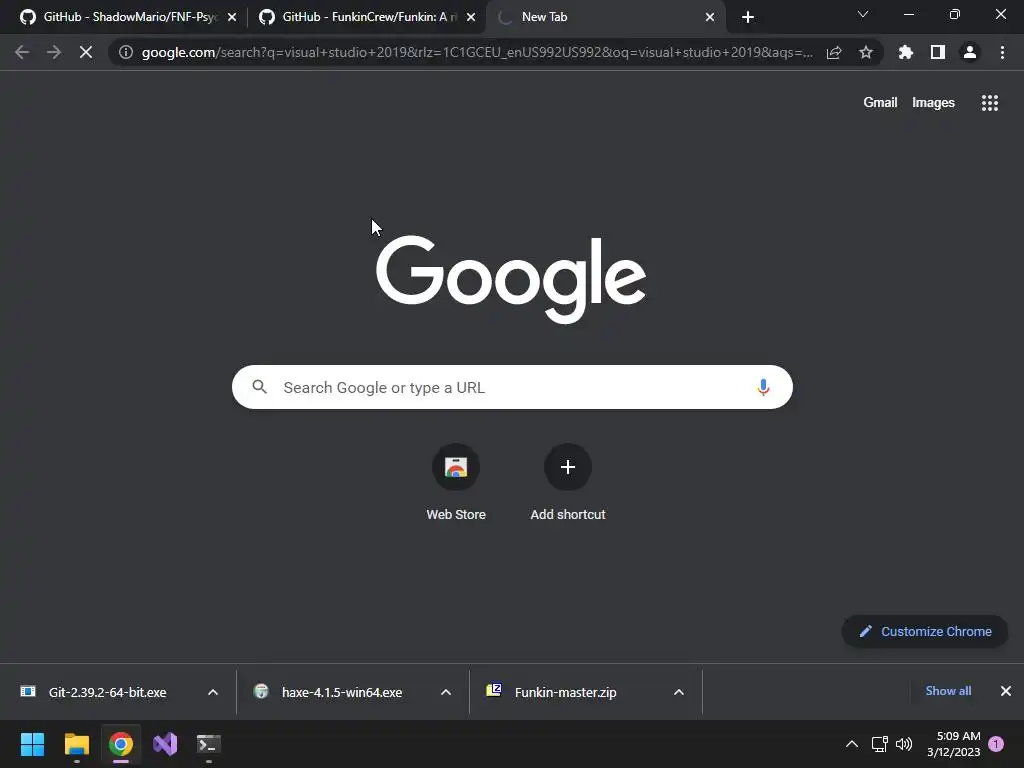The image size is (1024, 768).
Task: Click the Customize Chrome button
Action: point(925,632)
